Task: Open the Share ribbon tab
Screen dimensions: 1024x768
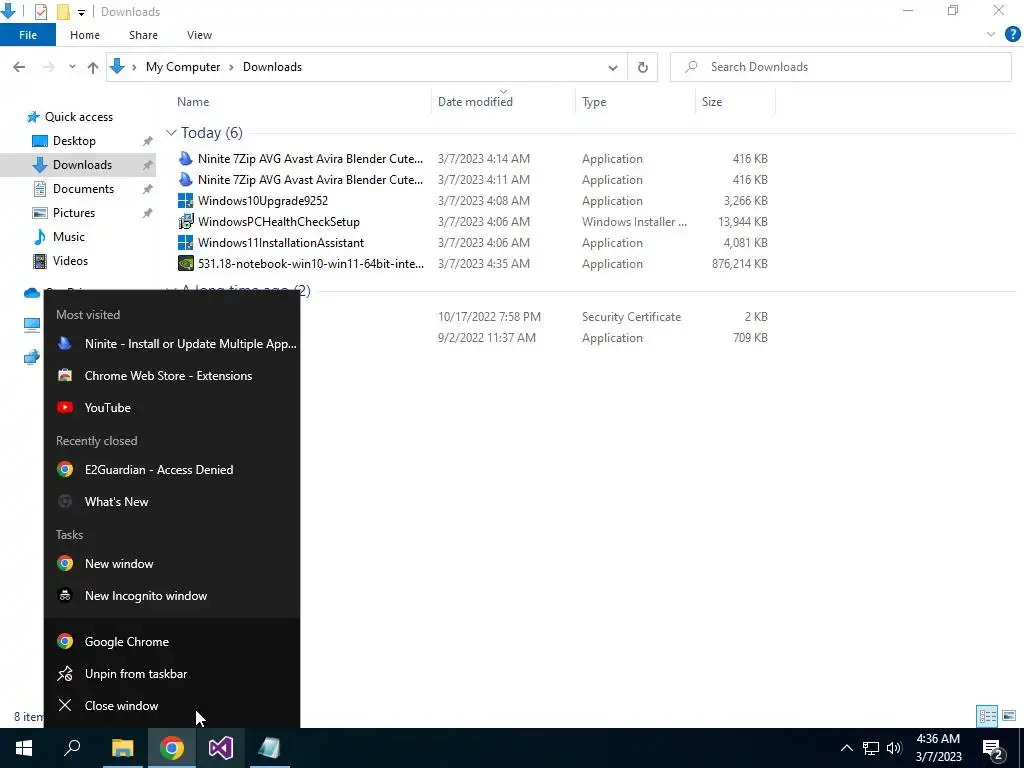Action: pyautogui.click(x=143, y=35)
